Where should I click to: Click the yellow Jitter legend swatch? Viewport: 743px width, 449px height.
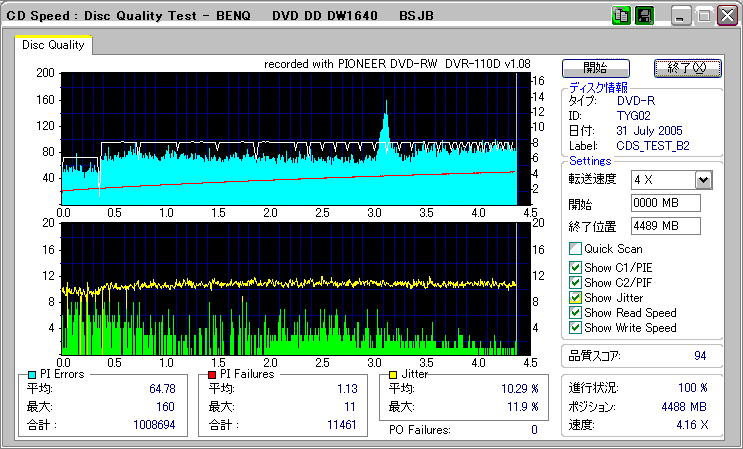[394, 374]
